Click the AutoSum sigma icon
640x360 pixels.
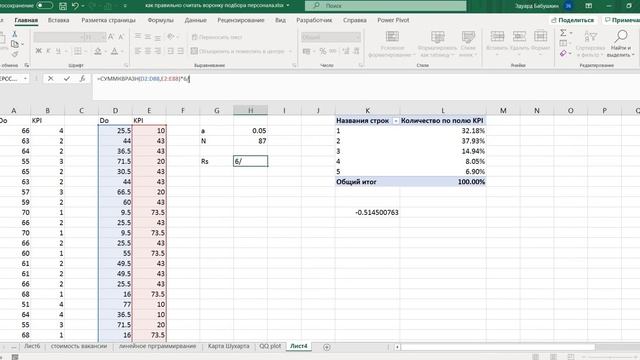(x=563, y=33)
